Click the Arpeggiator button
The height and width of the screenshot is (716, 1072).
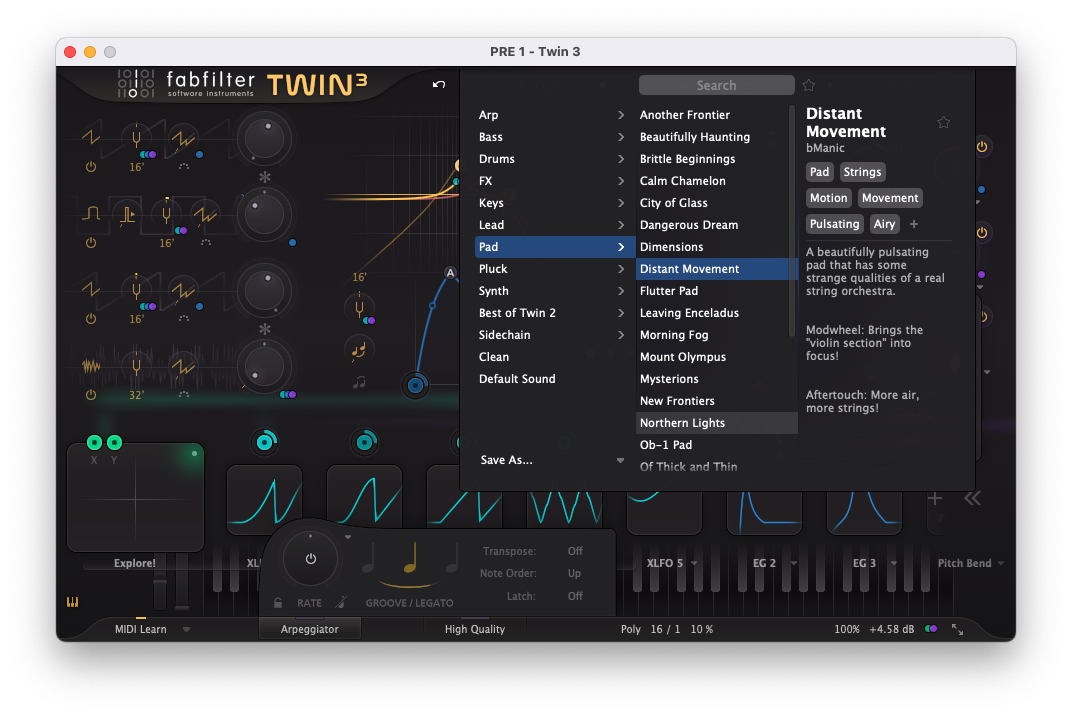(309, 629)
